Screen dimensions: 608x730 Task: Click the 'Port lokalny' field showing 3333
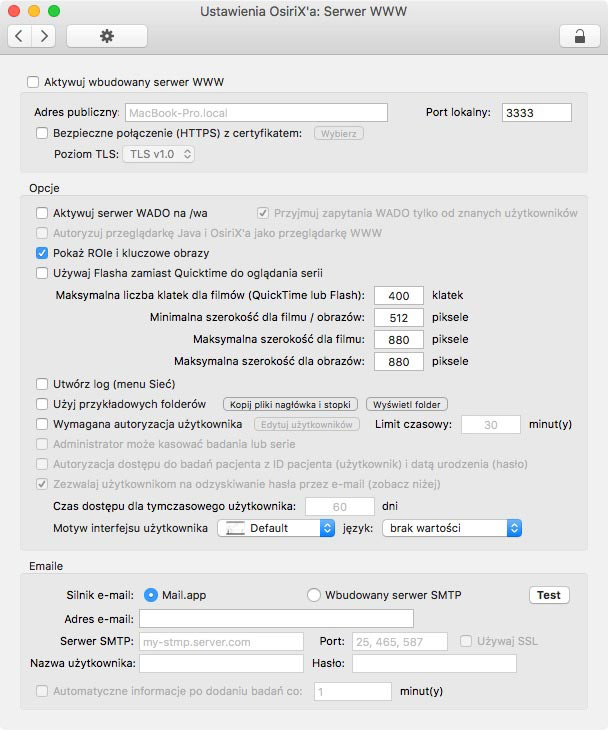click(537, 113)
